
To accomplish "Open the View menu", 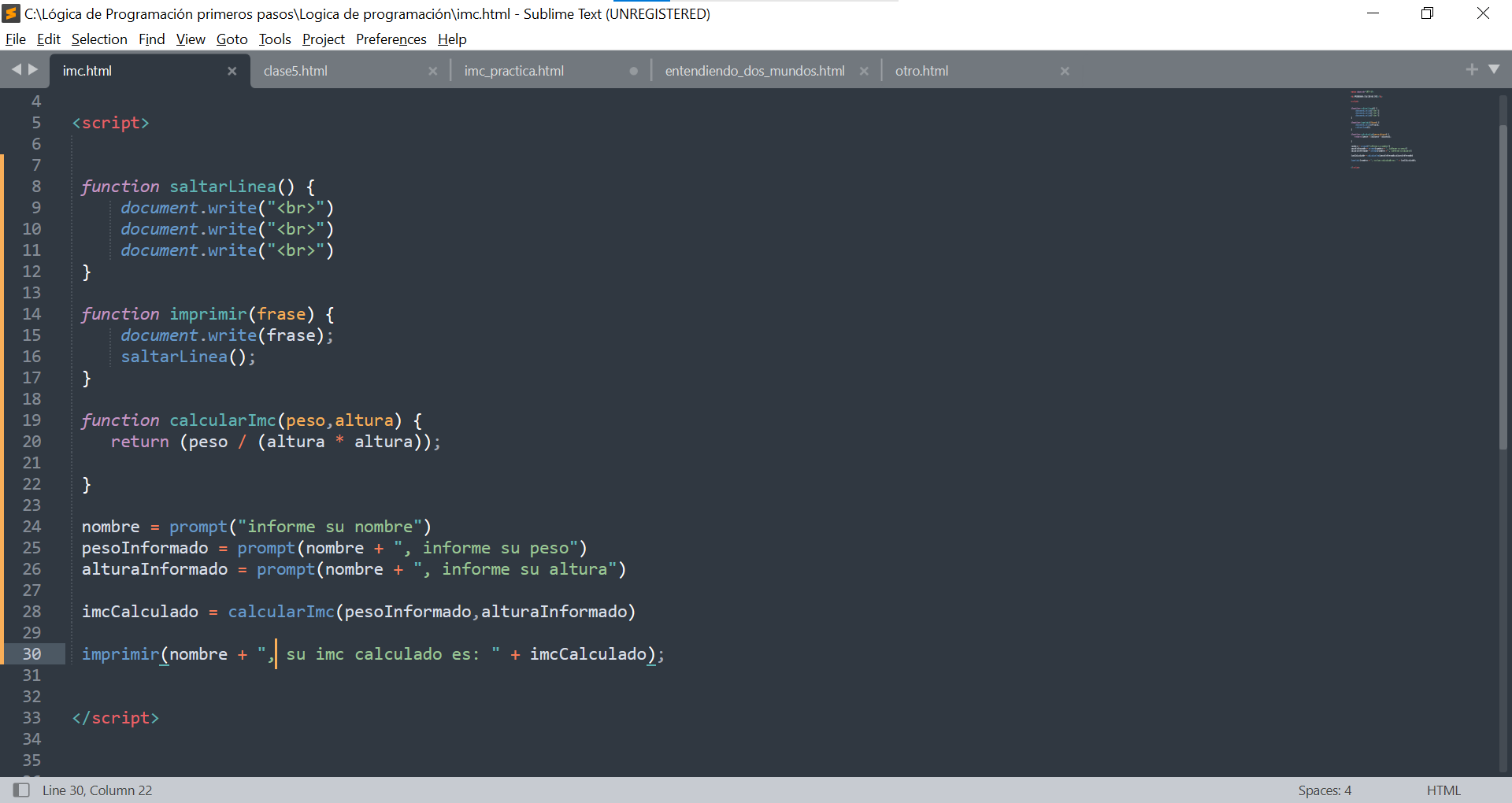I will pyautogui.click(x=191, y=39).
